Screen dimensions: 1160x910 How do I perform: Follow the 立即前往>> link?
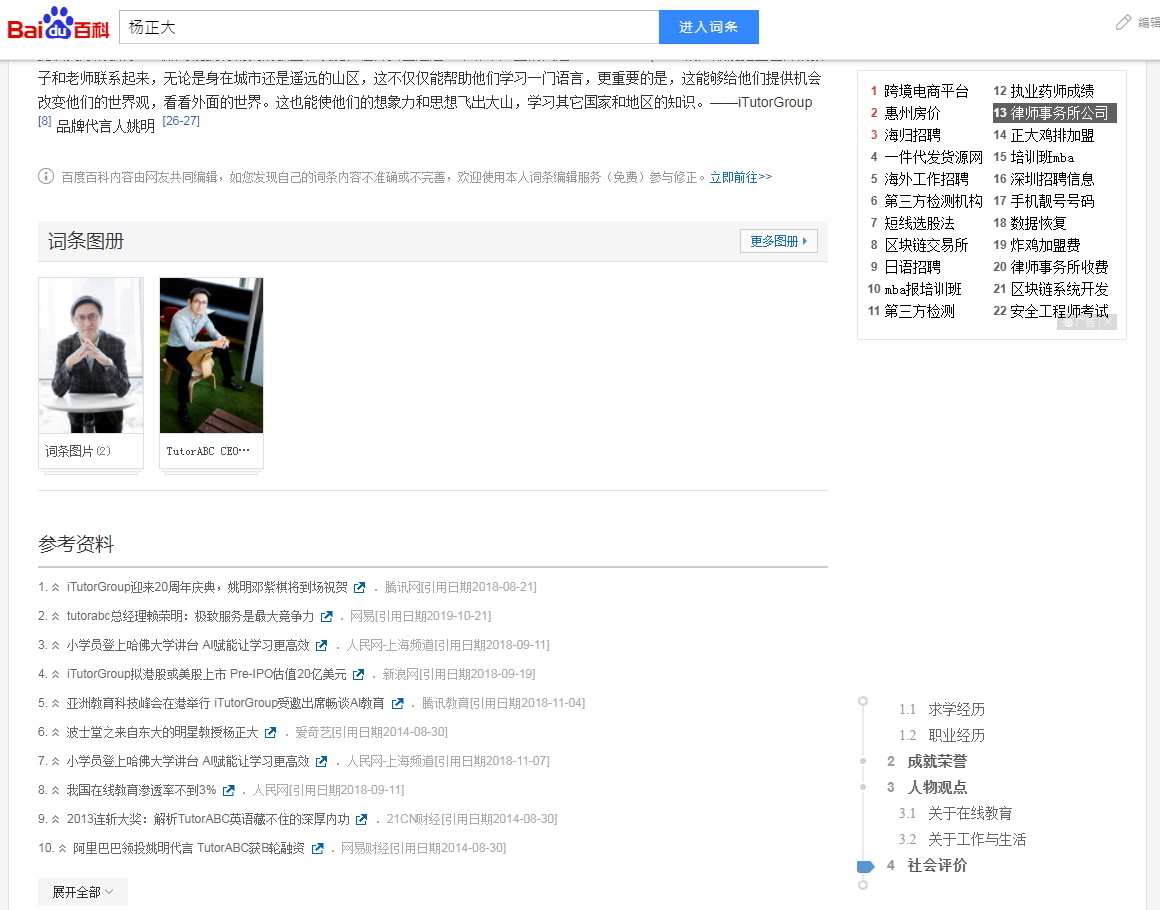pos(741,178)
